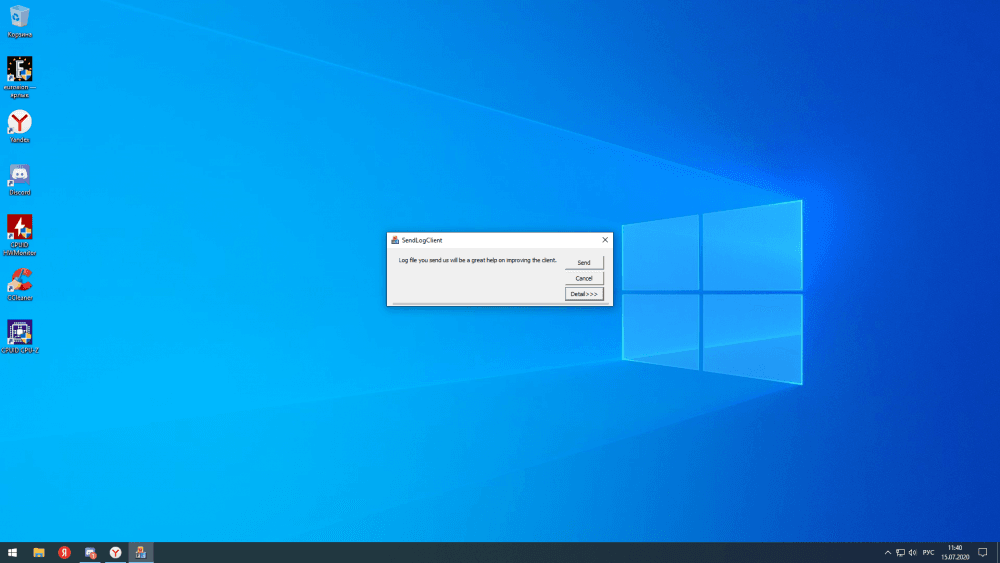1000x563 pixels.
Task: Switch to the SendLogClient taskbar item
Action: [141, 552]
